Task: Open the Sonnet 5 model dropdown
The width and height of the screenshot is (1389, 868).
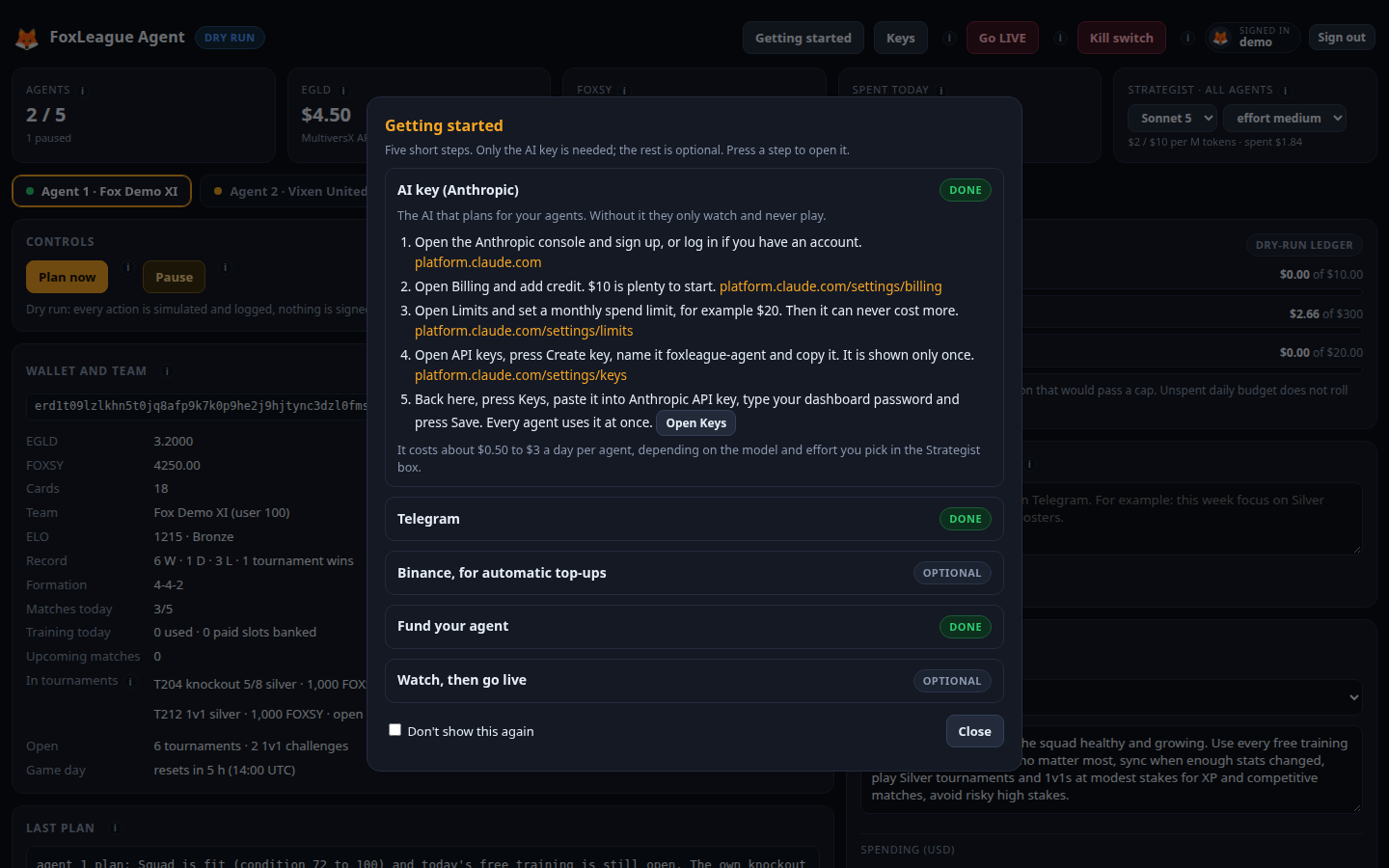Action: click(1173, 118)
